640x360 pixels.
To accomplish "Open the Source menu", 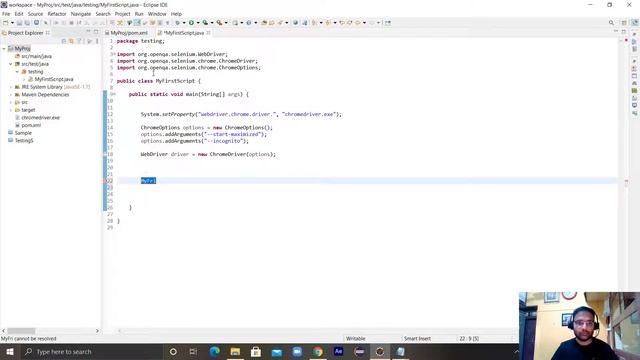I will (36, 14).
